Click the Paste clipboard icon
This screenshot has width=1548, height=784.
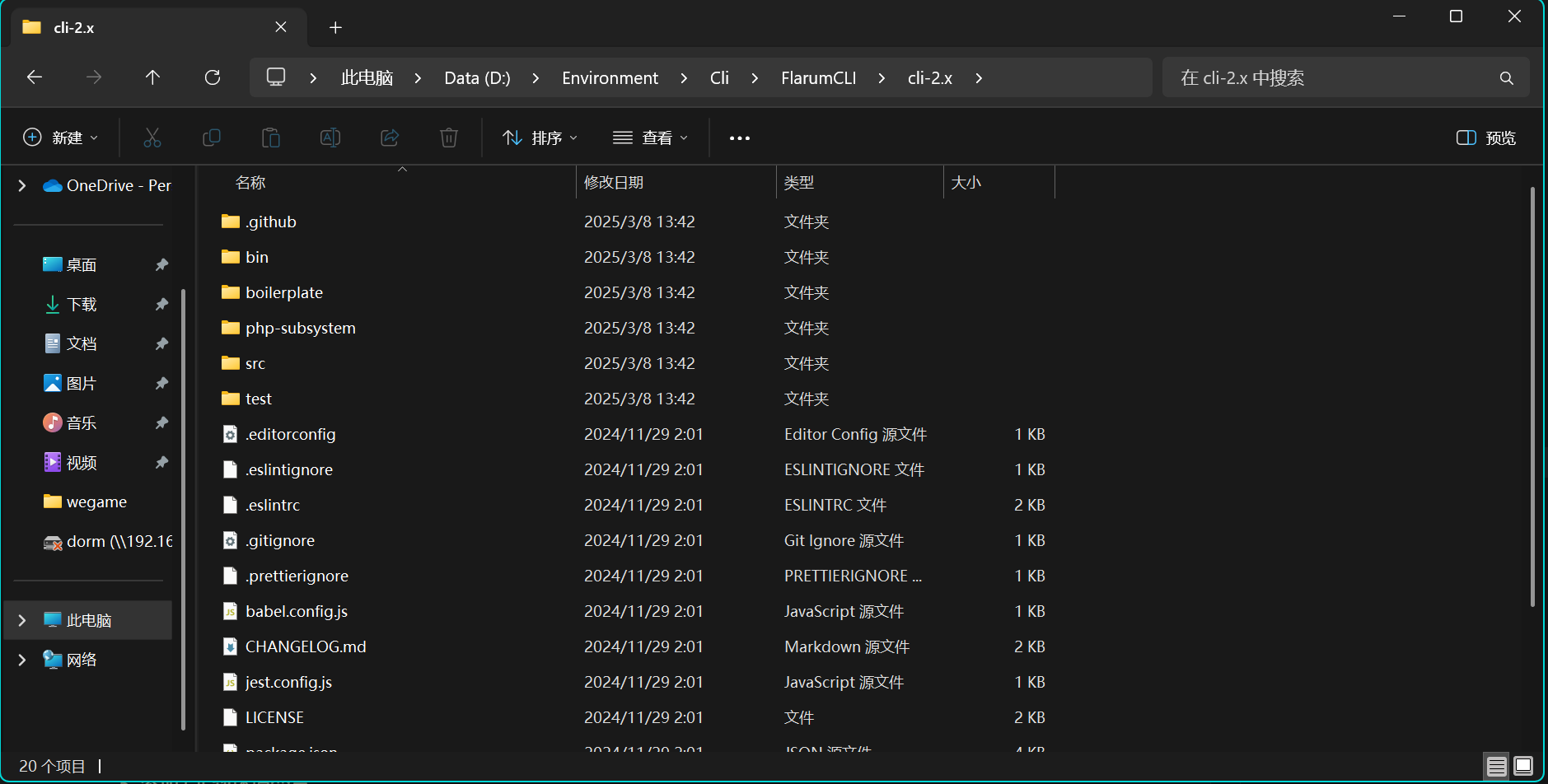point(271,138)
